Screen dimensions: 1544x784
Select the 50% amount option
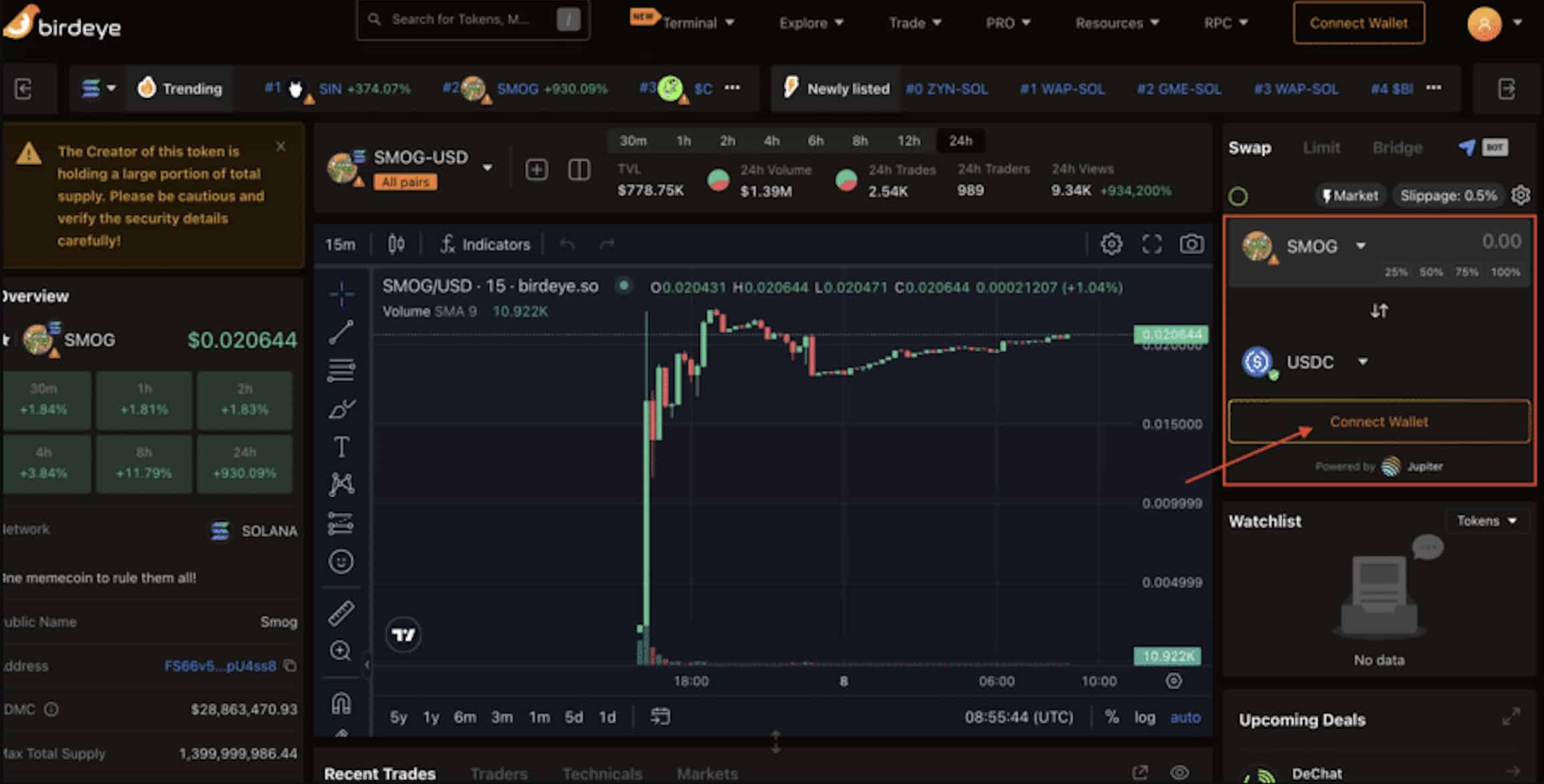tap(1430, 272)
